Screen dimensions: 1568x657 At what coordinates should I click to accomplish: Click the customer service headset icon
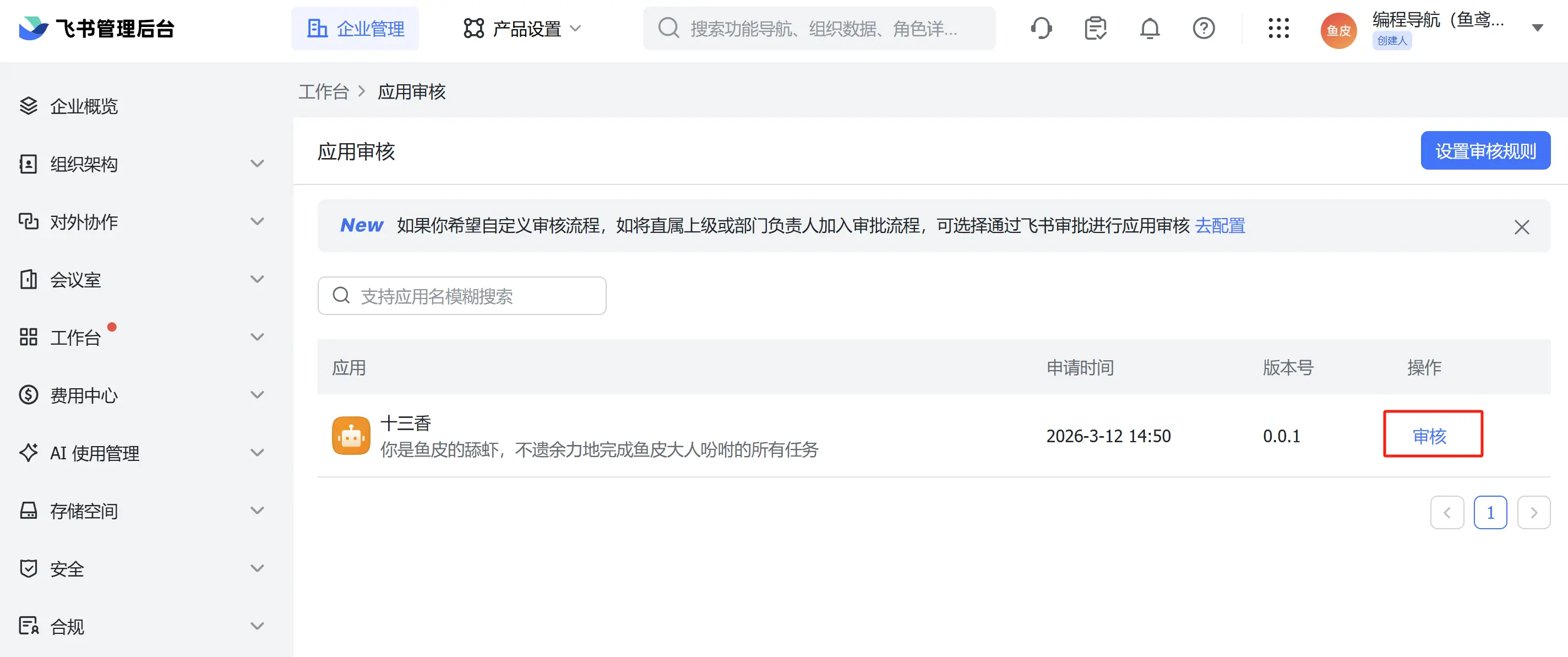[1041, 29]
